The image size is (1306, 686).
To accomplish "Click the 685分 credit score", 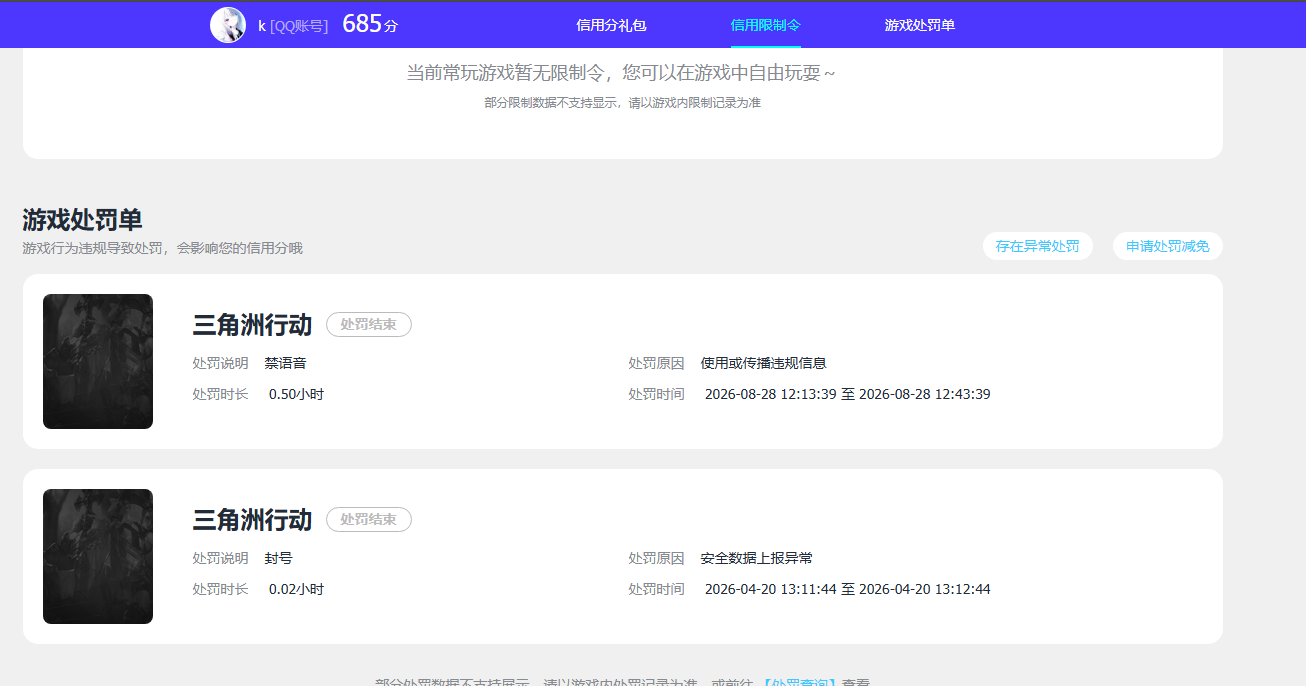I will pos(370,24).
